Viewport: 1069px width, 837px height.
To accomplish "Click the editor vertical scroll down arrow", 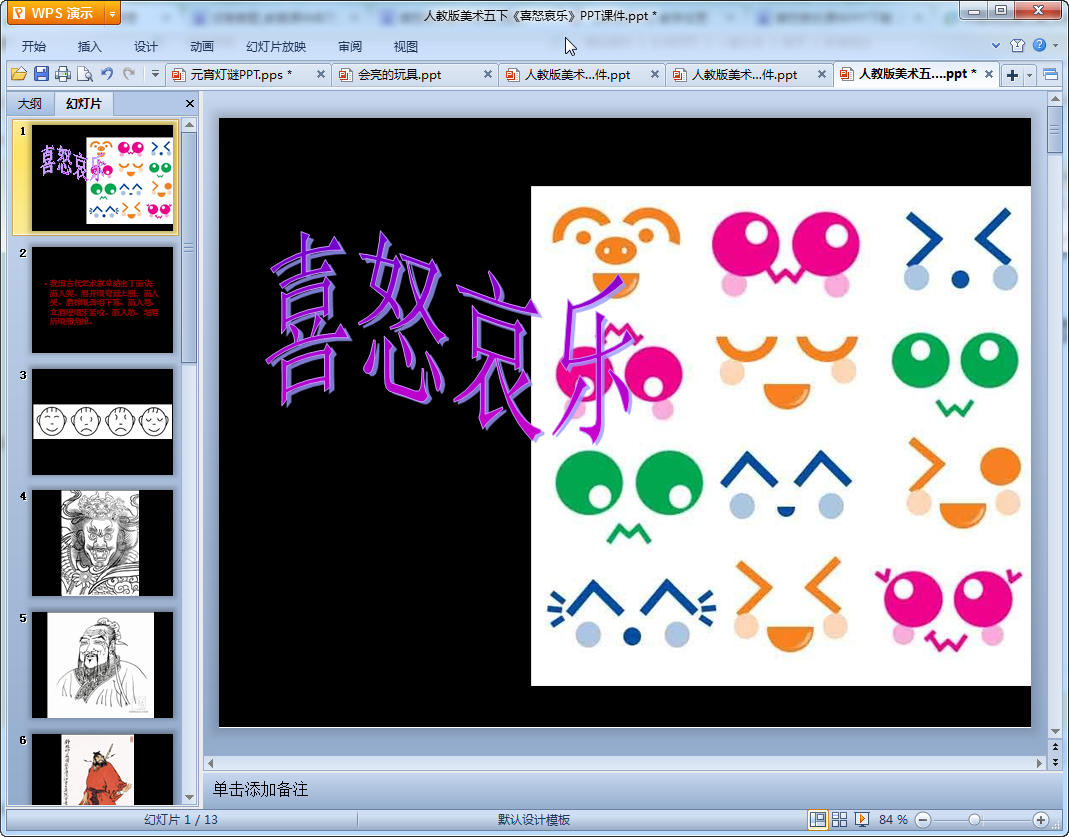I will point(1055,732).
